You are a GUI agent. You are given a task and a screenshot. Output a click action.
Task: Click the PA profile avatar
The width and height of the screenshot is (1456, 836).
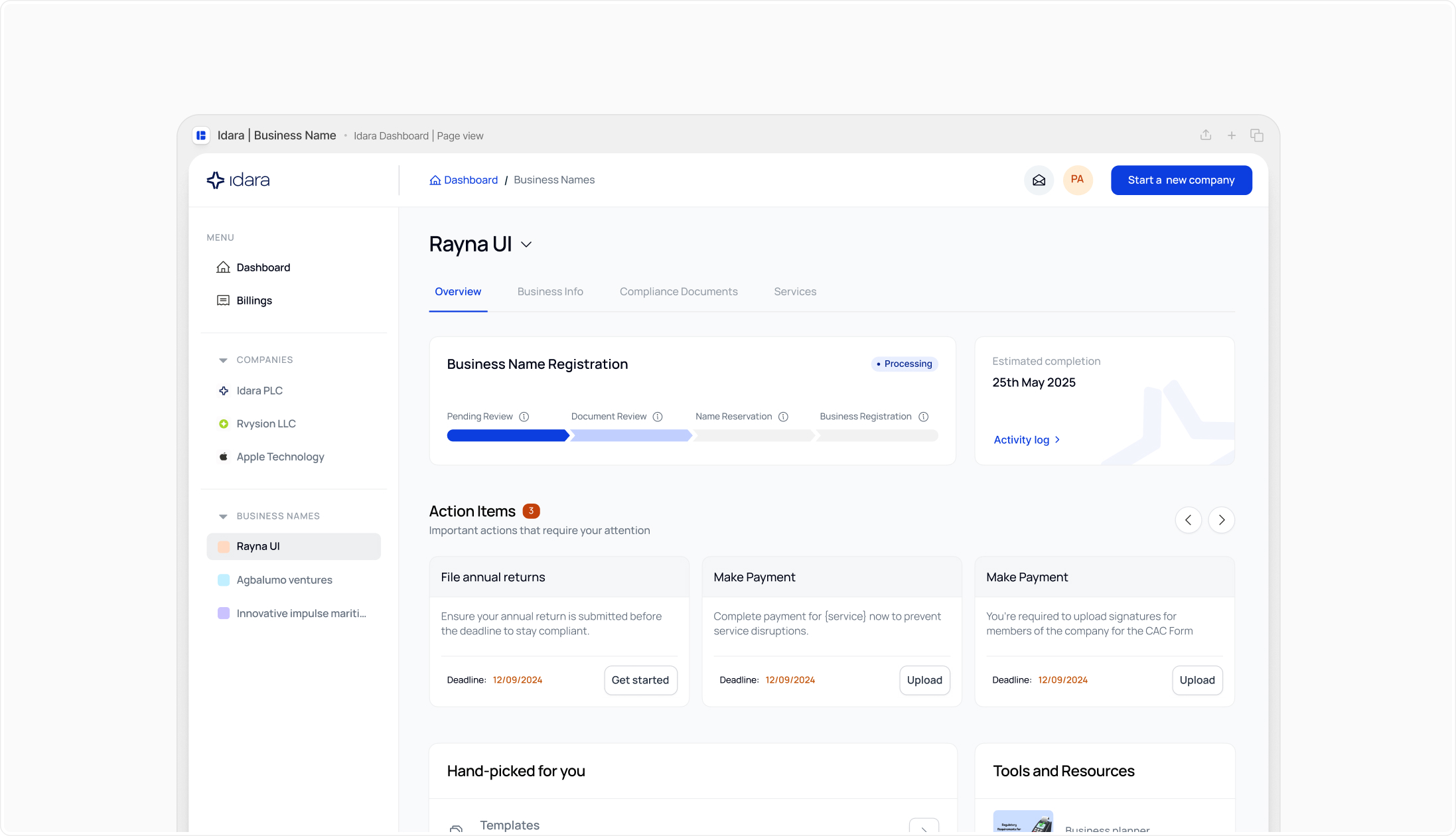(x=1077, y=180)
